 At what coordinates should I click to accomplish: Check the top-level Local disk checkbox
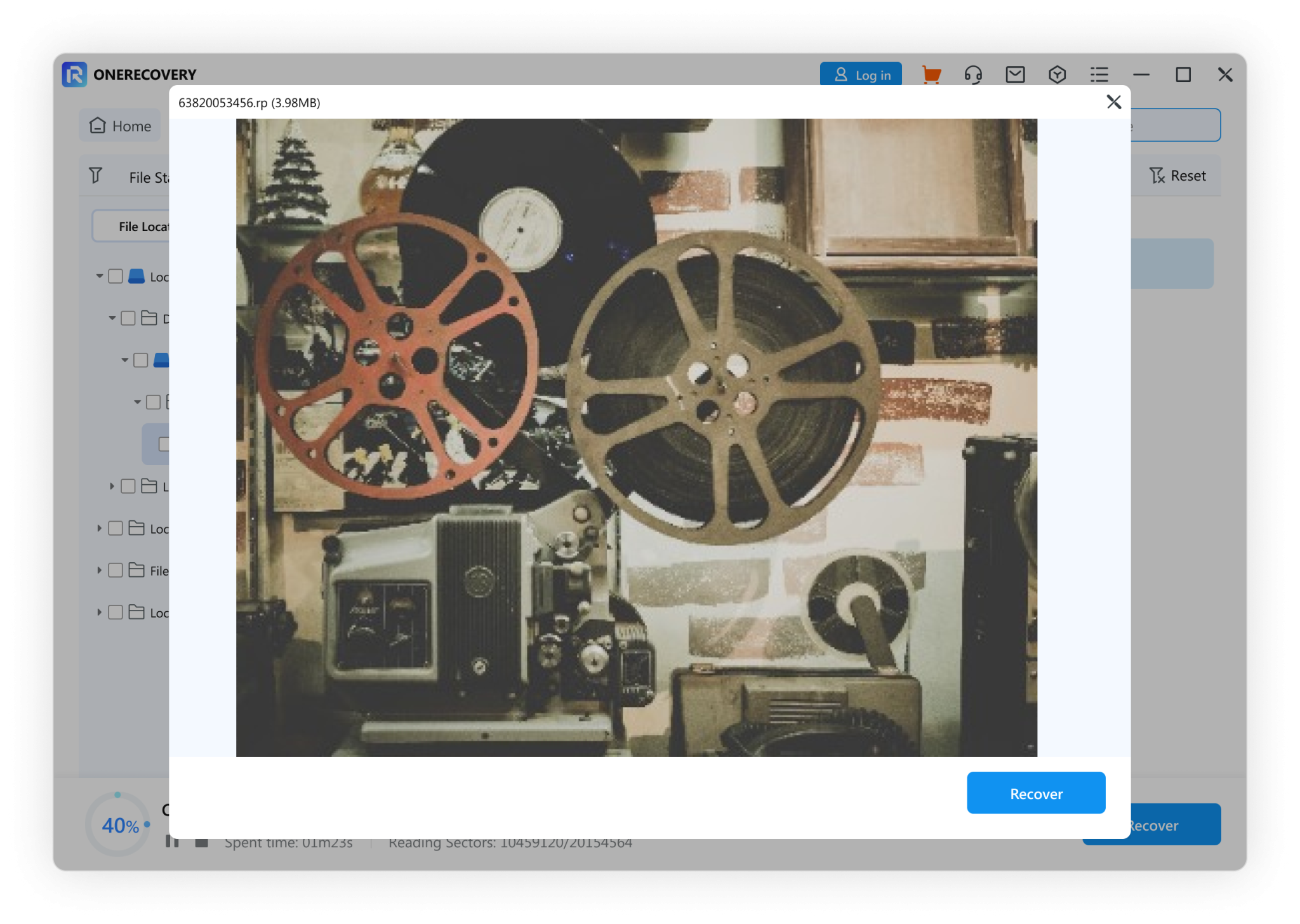pos(116,276)
